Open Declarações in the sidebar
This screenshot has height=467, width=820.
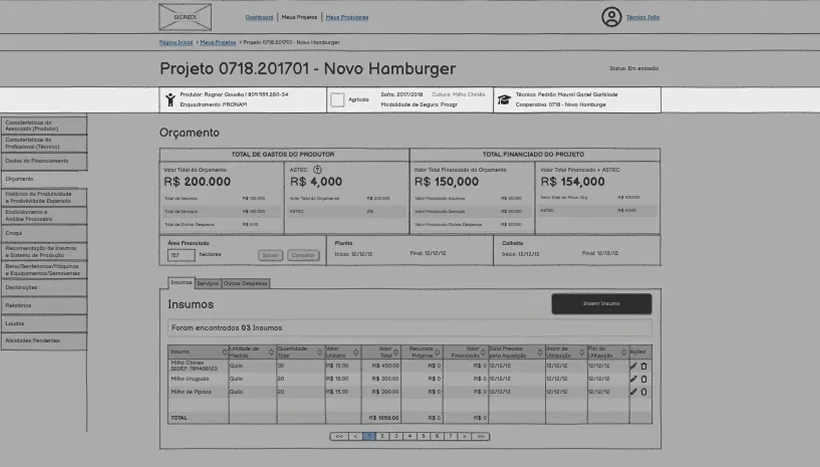[44, 287]
